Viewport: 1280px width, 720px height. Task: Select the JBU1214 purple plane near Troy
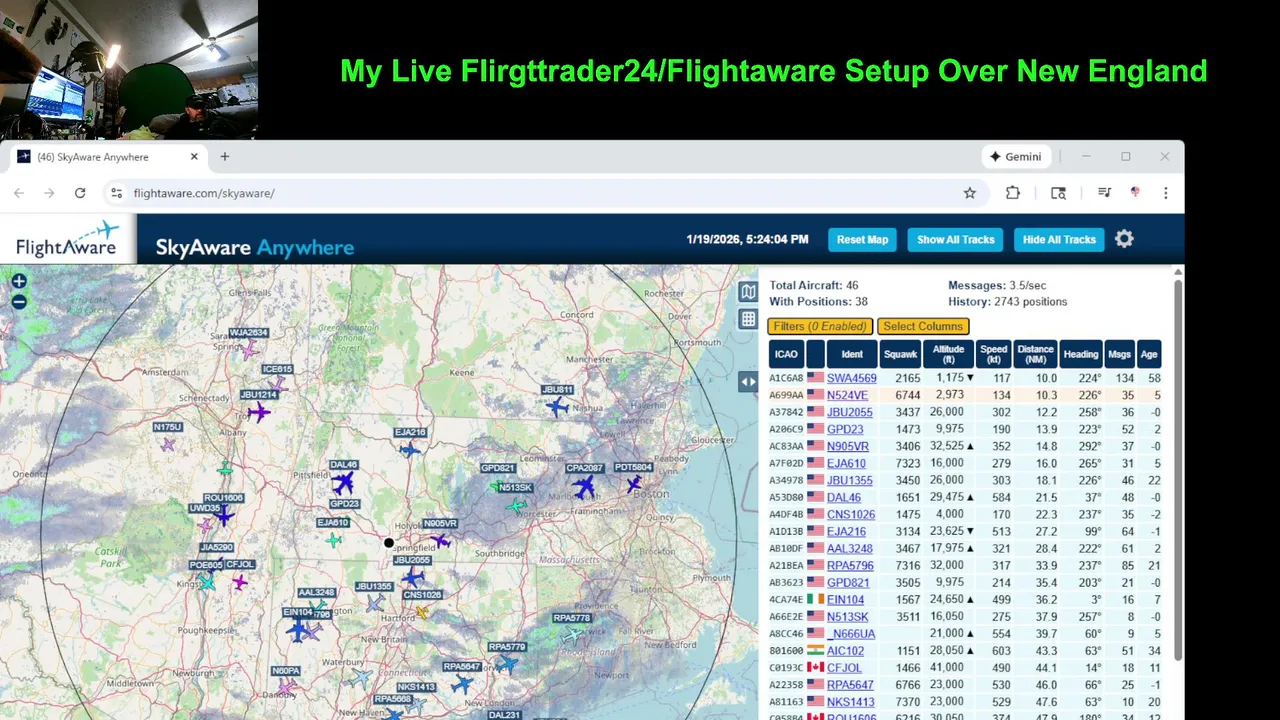coord(259,411)
